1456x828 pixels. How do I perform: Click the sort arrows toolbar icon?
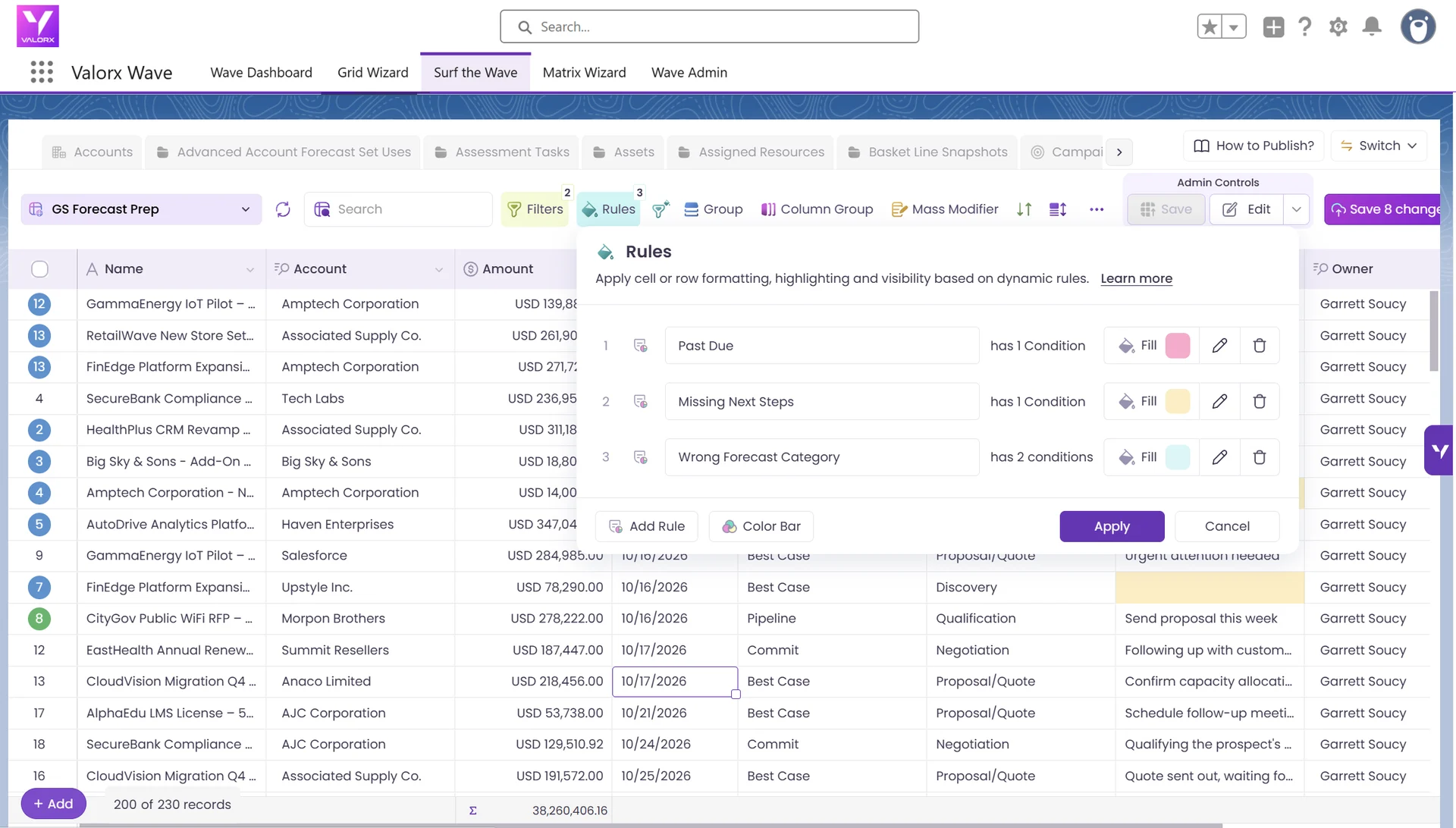(x=1024, y=209)
